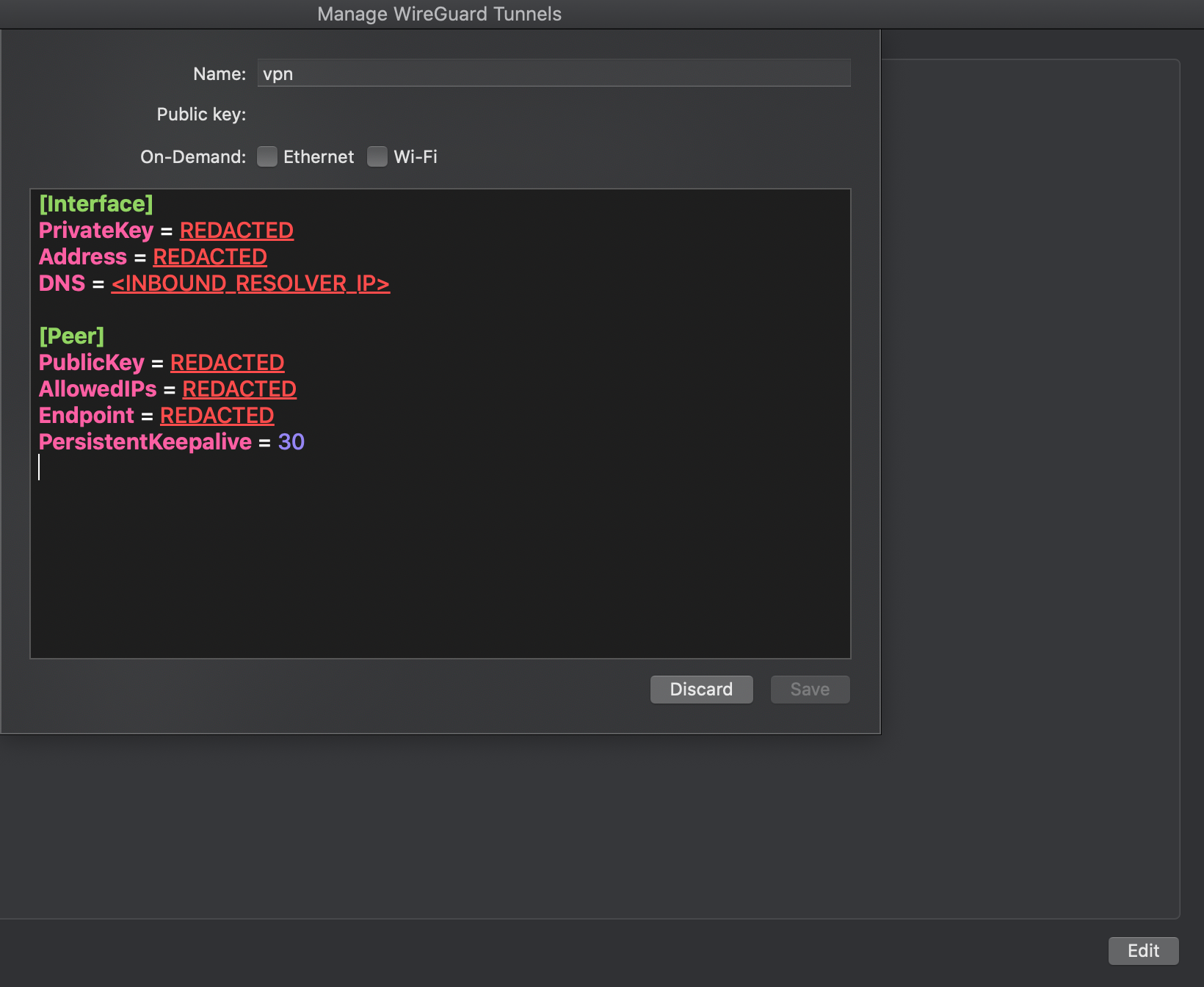The height and width of the screenshot is (987, 1204).
Task: Click the DNS key name
Action: [62, 283]
